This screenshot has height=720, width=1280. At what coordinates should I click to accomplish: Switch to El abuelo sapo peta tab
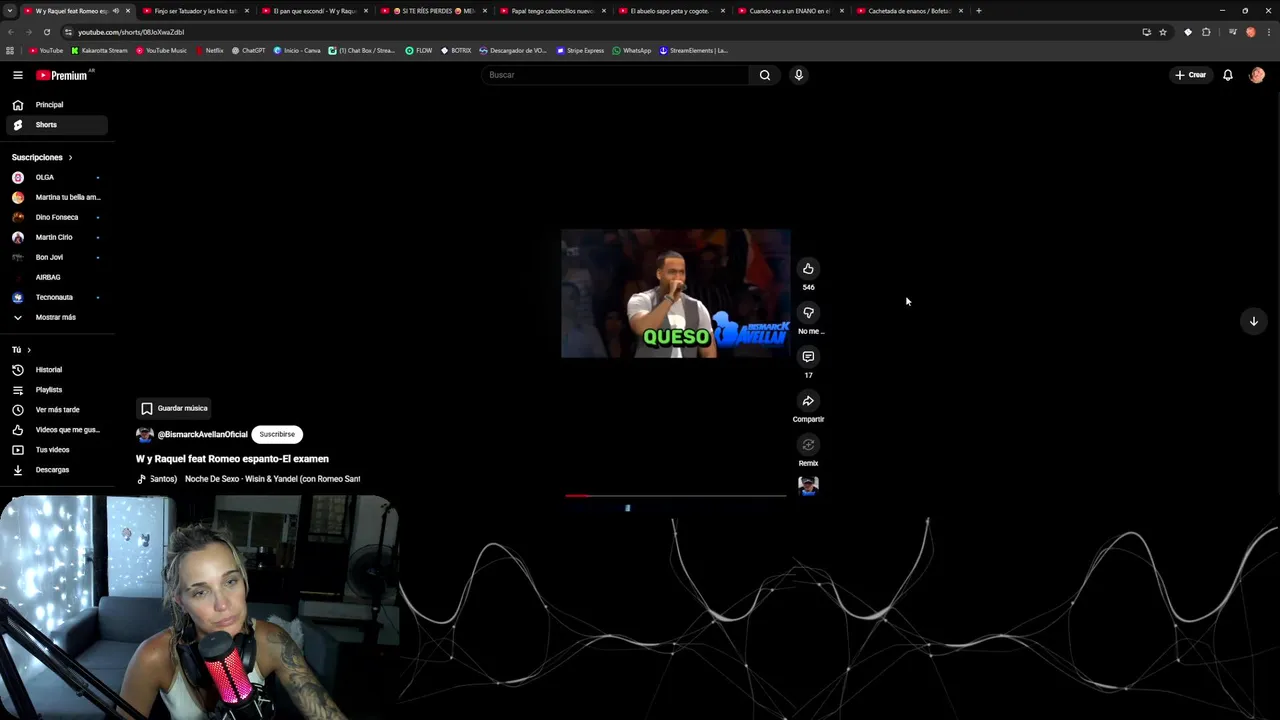point(670,11)
